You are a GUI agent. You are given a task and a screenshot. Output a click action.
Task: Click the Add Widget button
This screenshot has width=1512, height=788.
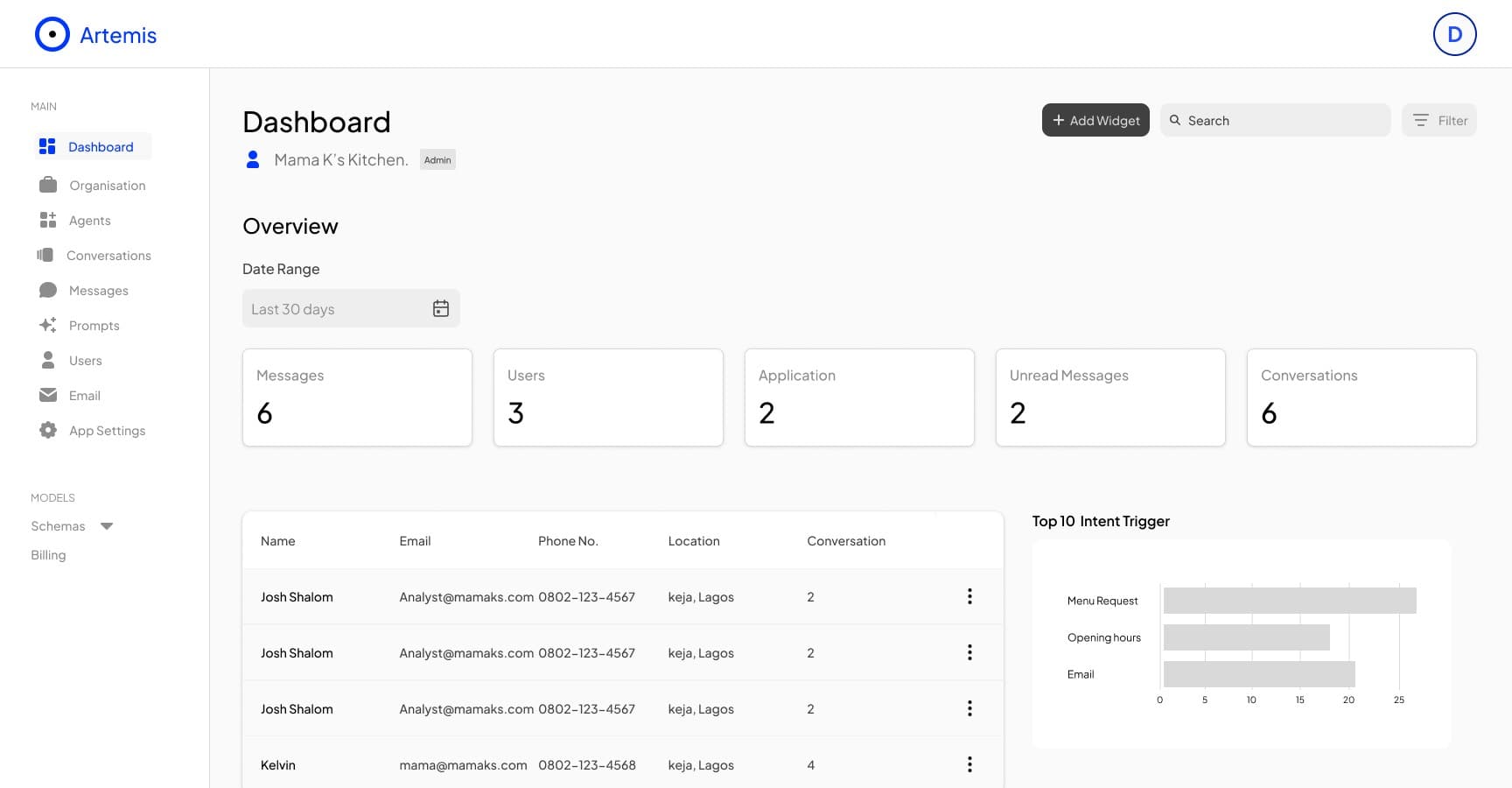1095,120
